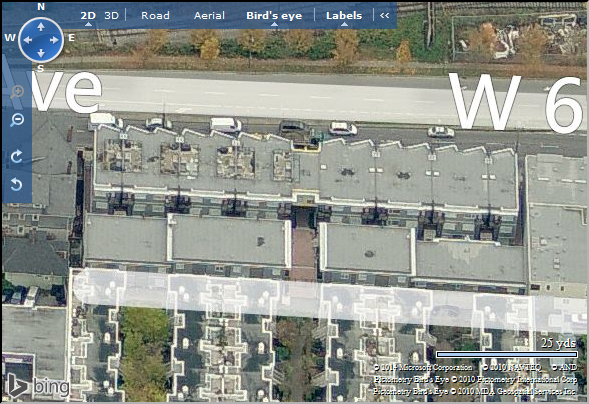Select the Road map view
This screenshot has height=404, width=589.
(x=156, y=15)
